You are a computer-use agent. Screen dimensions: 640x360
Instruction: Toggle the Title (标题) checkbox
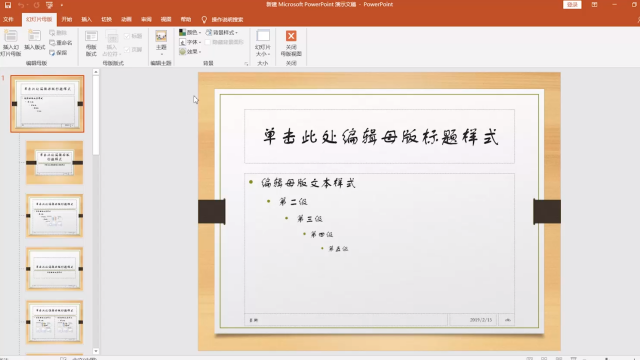127,36
